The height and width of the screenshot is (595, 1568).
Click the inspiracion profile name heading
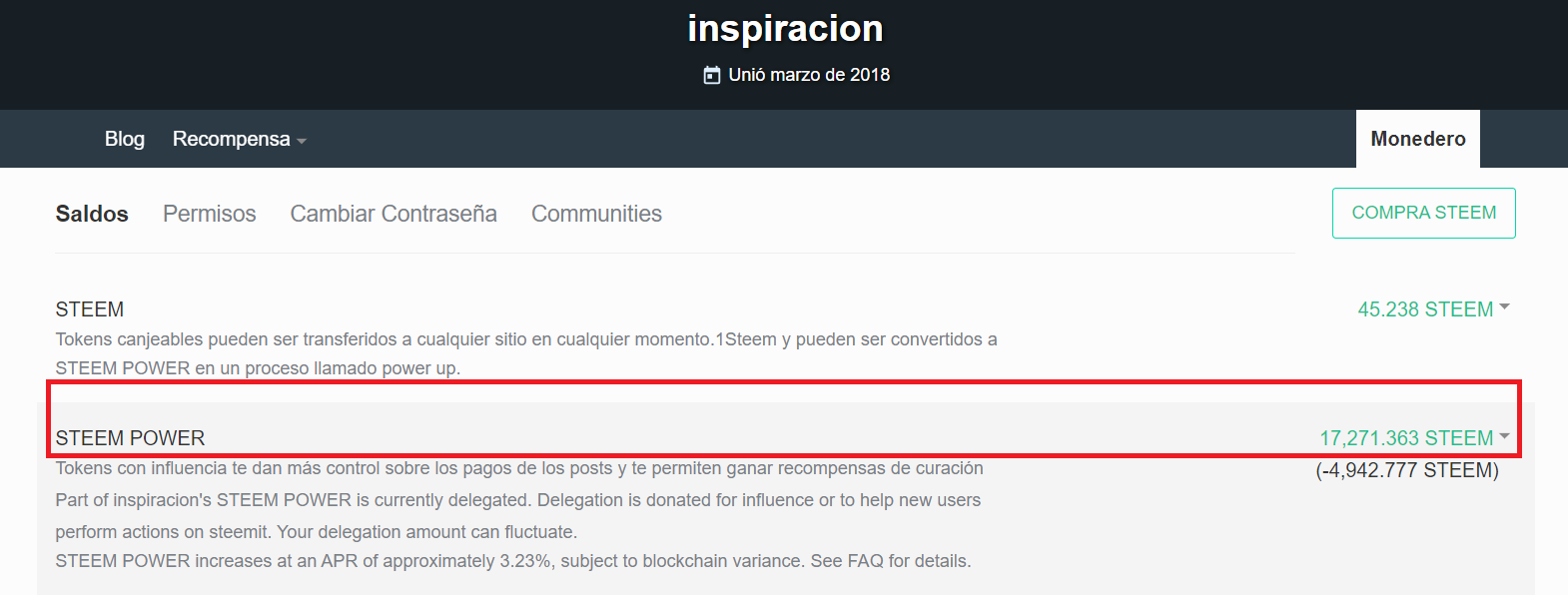785,29
